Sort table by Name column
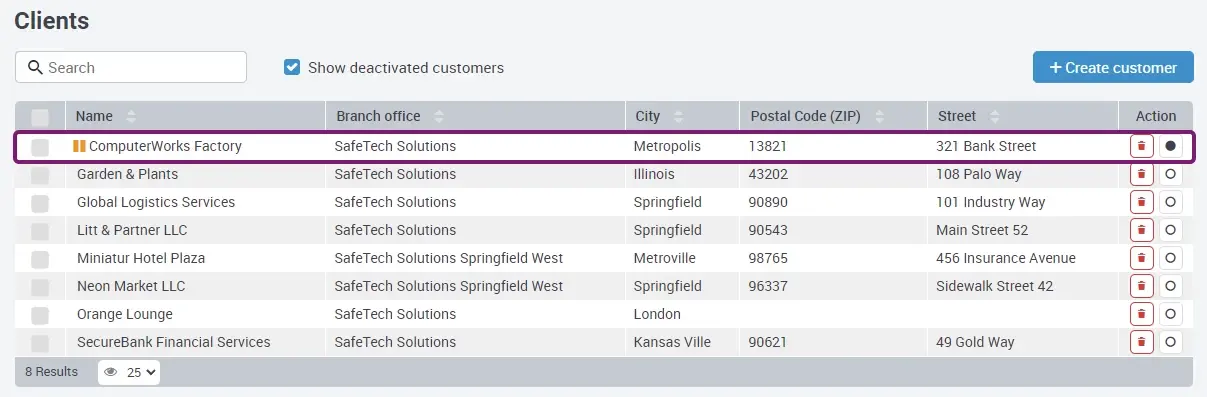1207x397 pixels. coord(131,116)
